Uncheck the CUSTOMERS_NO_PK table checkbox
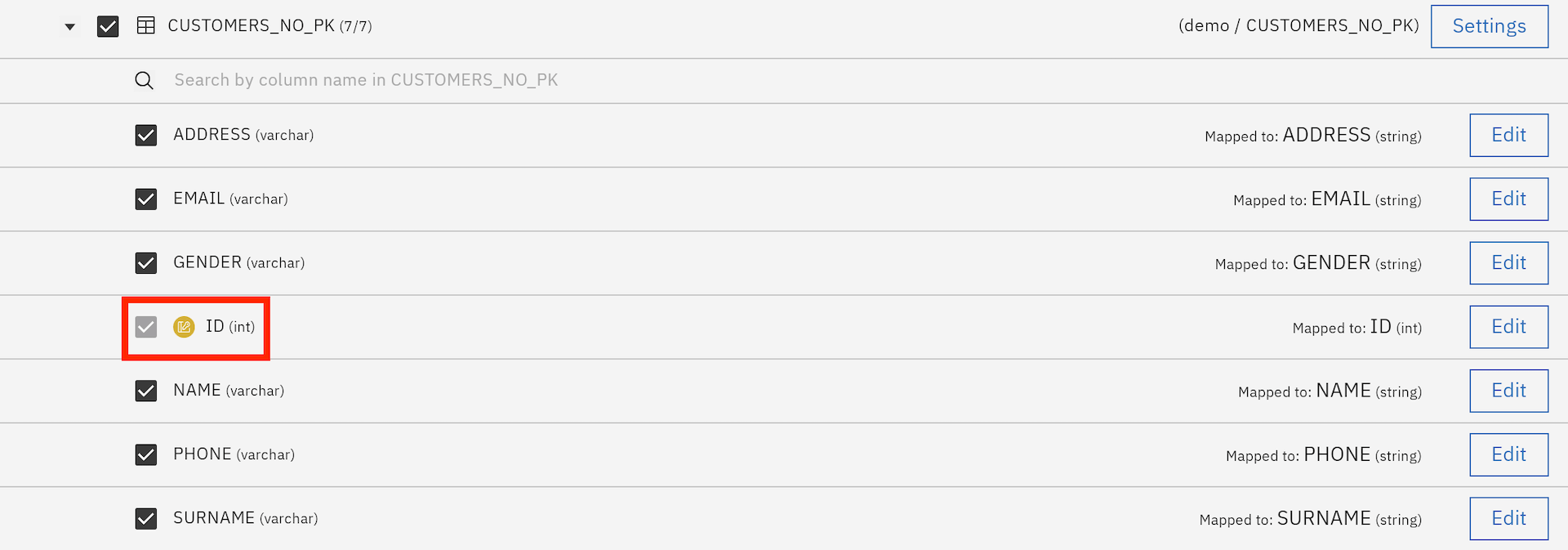The width and height of the screenshot is (1568, 550). 108,26
